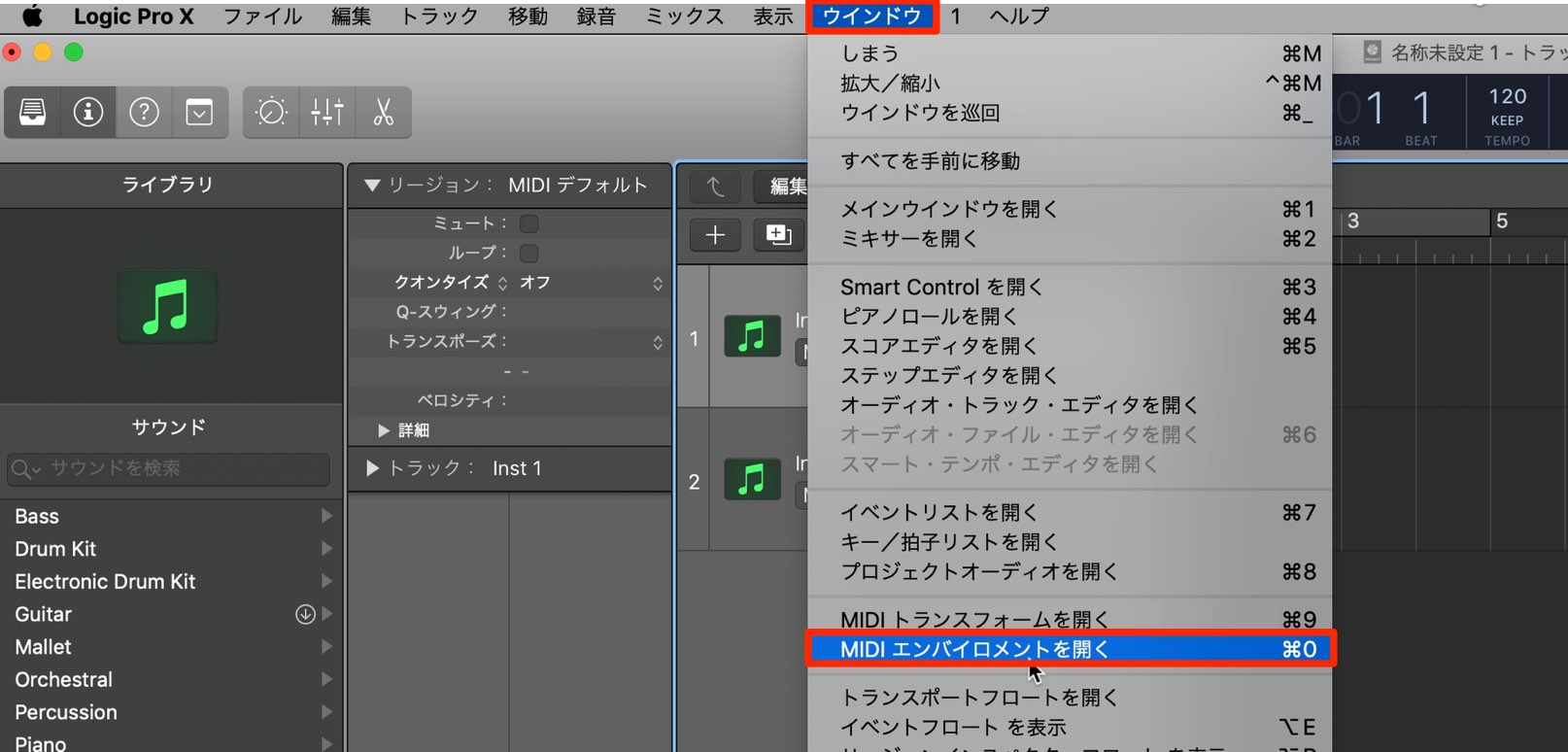Toggle the Toolbar display icon
Screen dimensions: 1568x752
[x=199, y=113]
